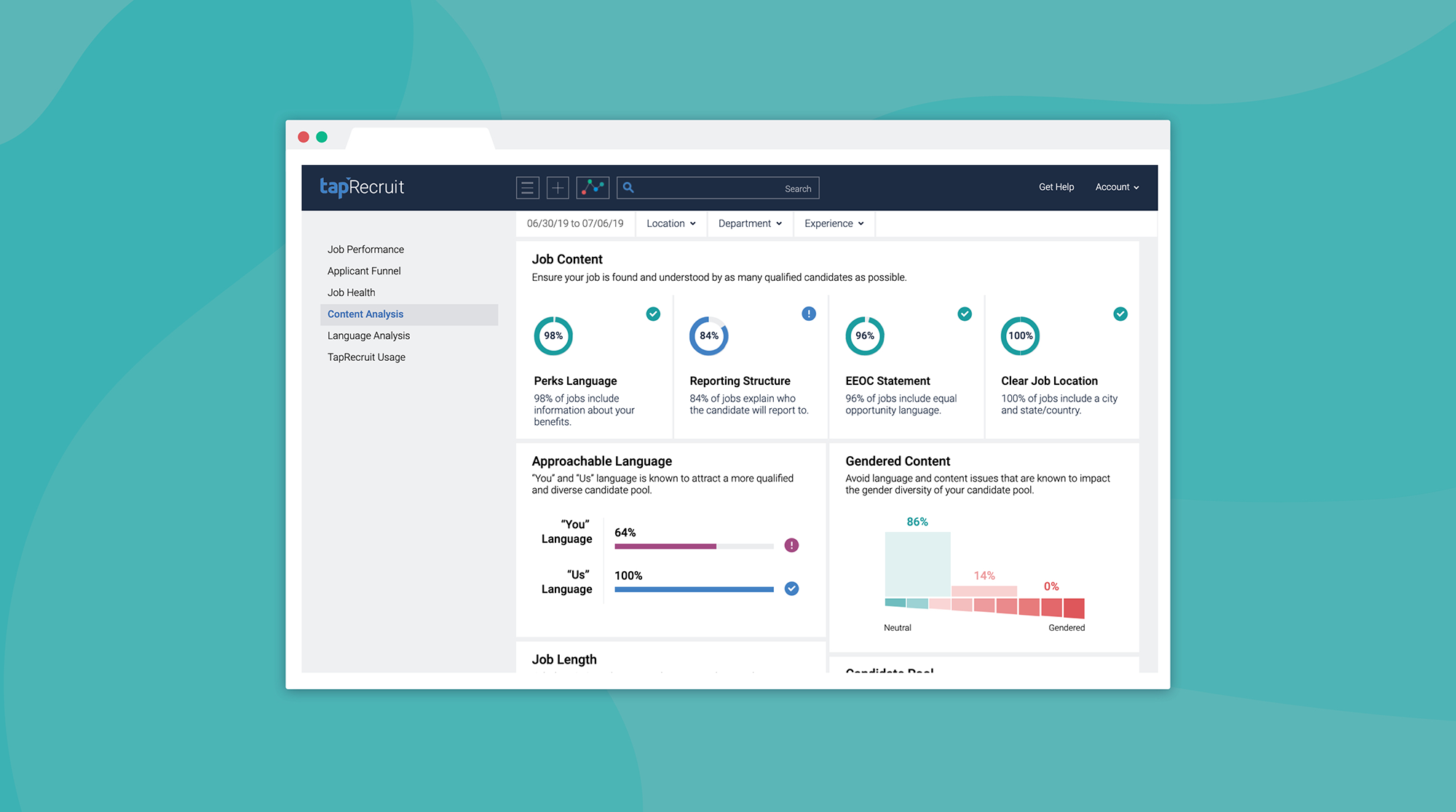1456x812 pixels.
Task: Click EEOC Statement green checkmark badge
Action: coord(965,314)
